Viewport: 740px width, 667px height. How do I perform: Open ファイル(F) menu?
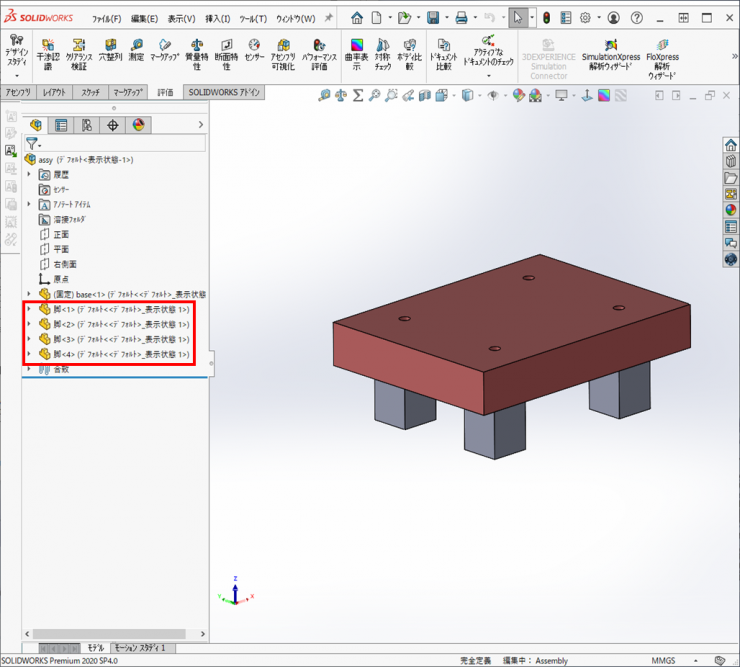click(107, 18)
